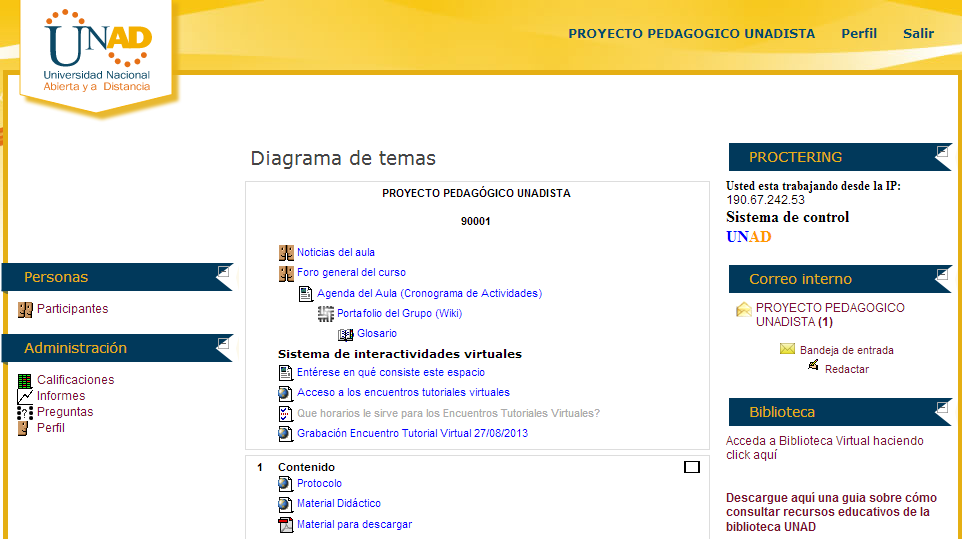Collapse the Biblioteca block
962x539 pixels.
coord(942,406)
